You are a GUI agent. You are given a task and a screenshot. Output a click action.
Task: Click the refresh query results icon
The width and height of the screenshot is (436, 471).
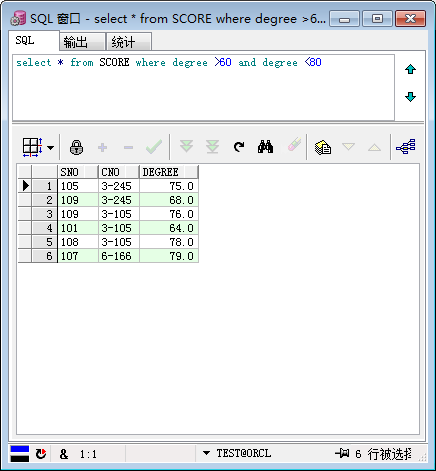tap(239, 147)
